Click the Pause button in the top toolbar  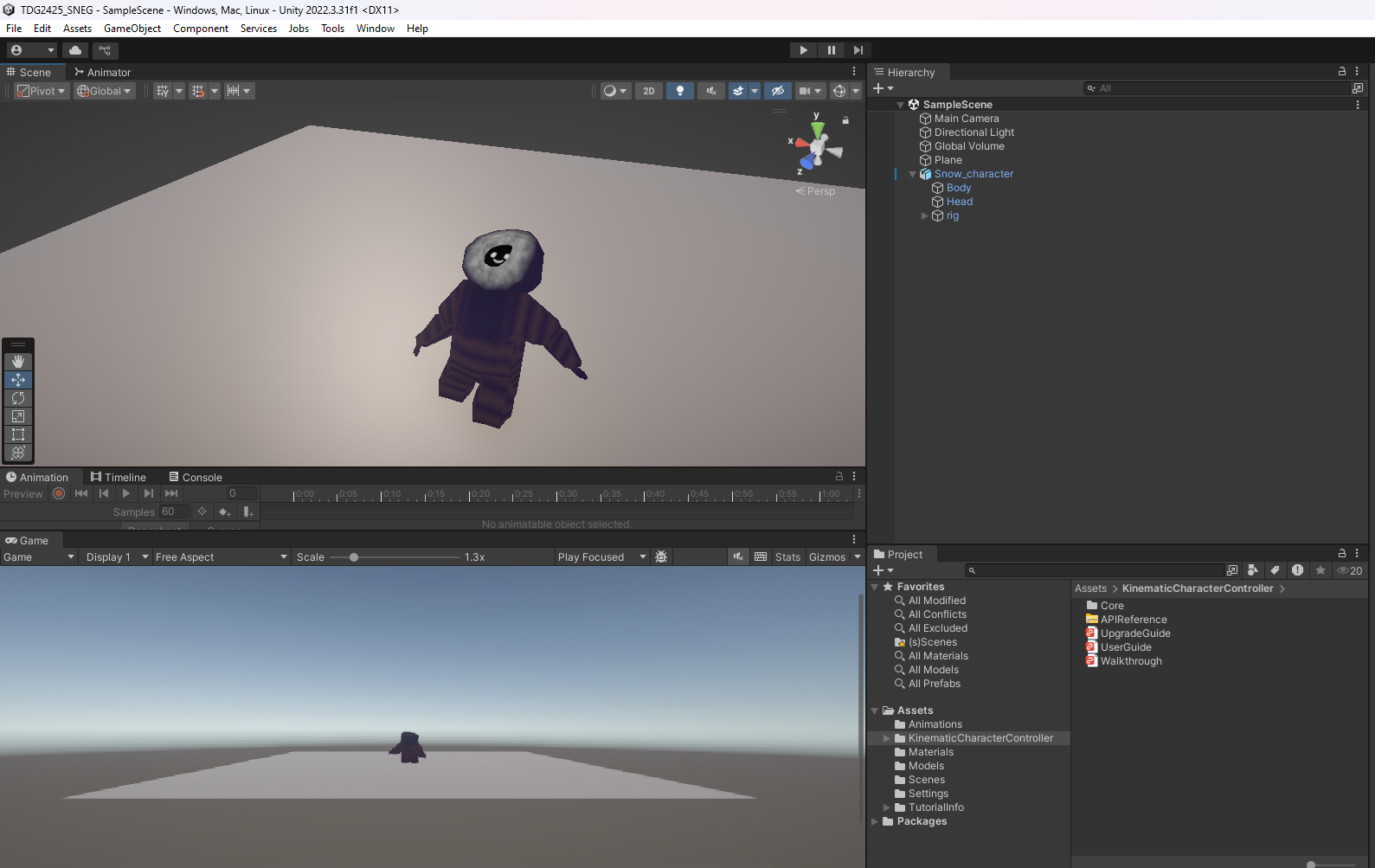[x=831, y=50]
